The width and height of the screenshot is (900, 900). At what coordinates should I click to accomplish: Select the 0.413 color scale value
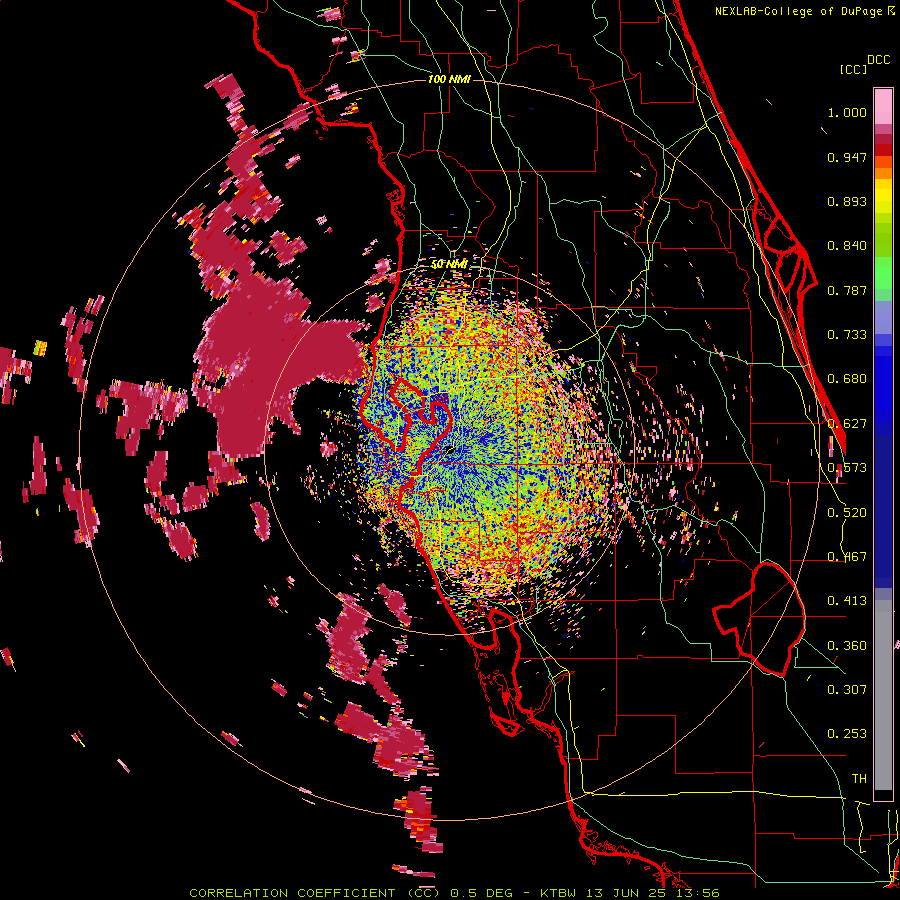847,601
